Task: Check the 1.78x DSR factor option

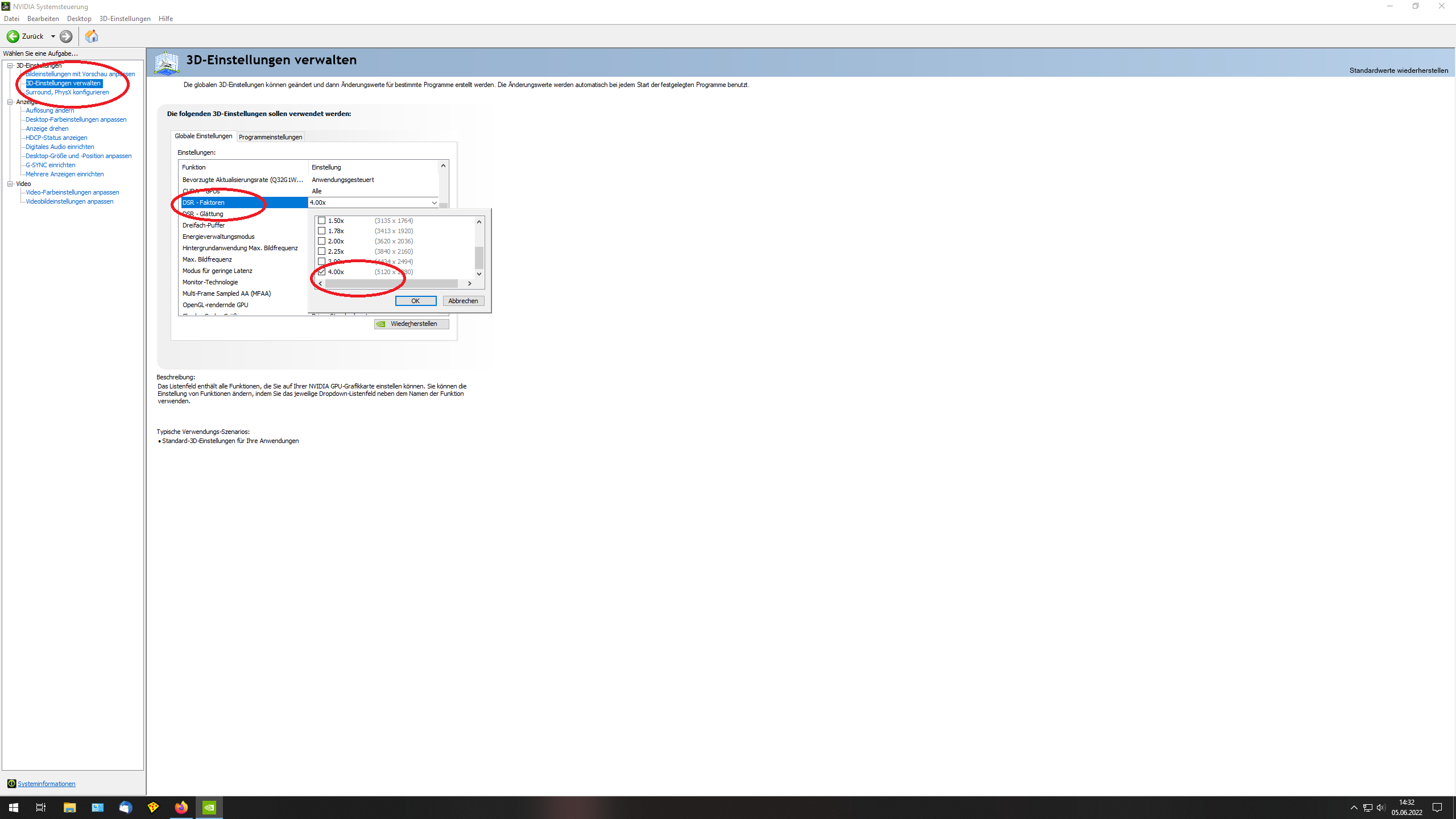Action: [x=322, y=230]
